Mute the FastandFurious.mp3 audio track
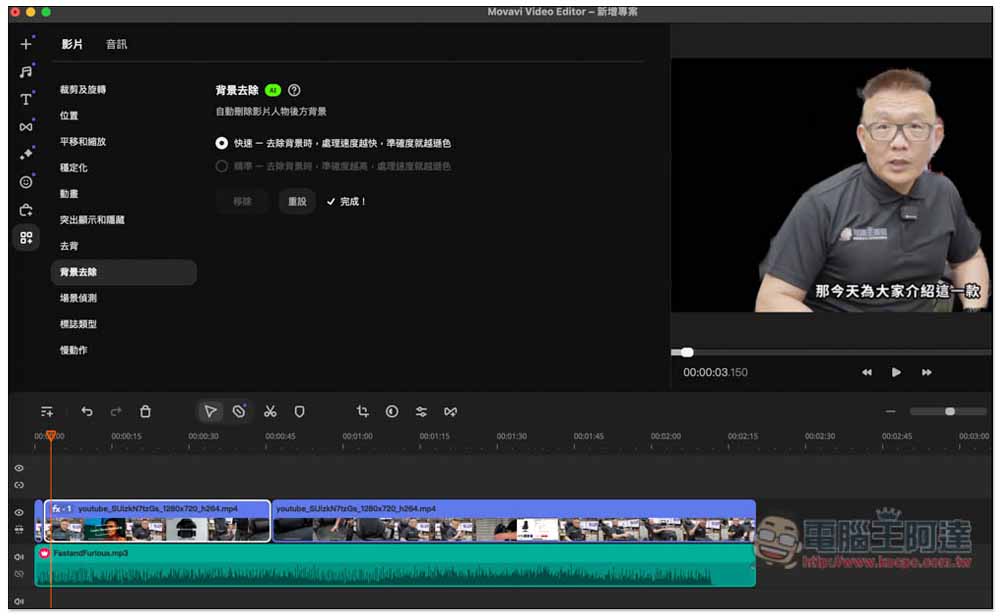The image size is (1000, 616). pos(19,557)
